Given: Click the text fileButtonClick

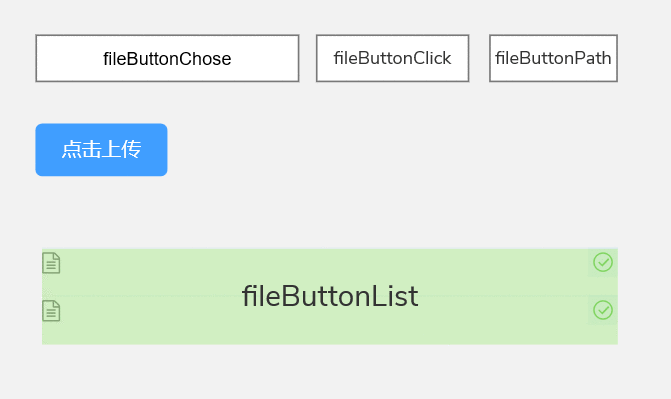Looking at the screenshot, I should pyautogui.click(x=392, y=58).
